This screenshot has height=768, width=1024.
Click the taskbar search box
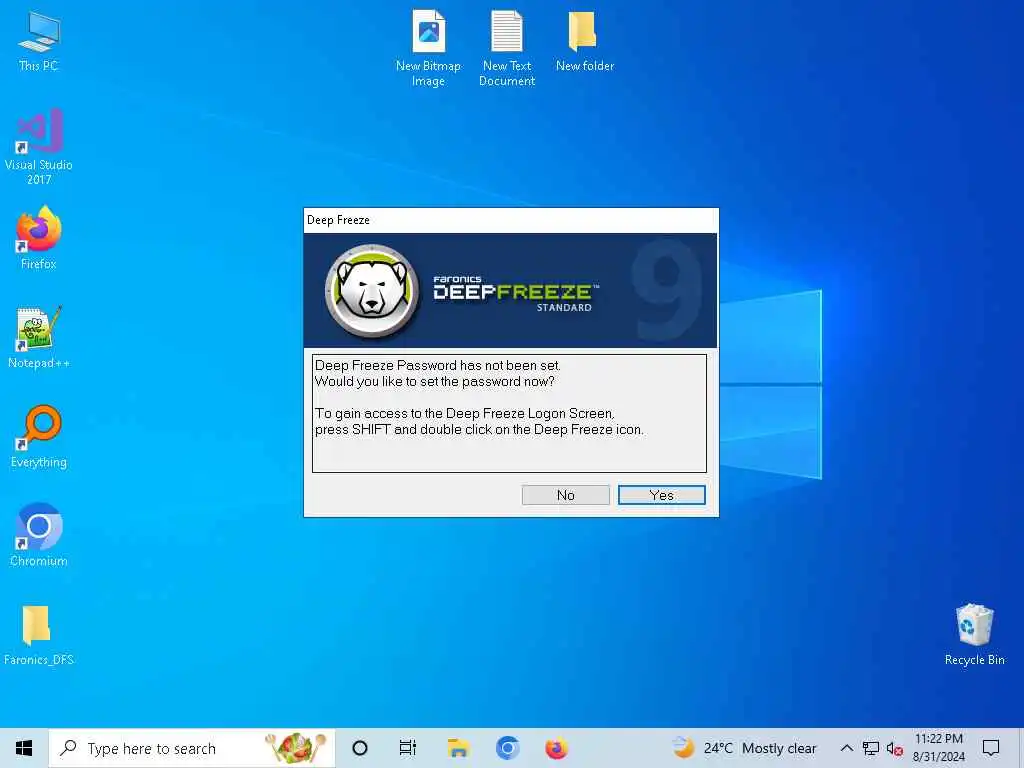[192, 748]
